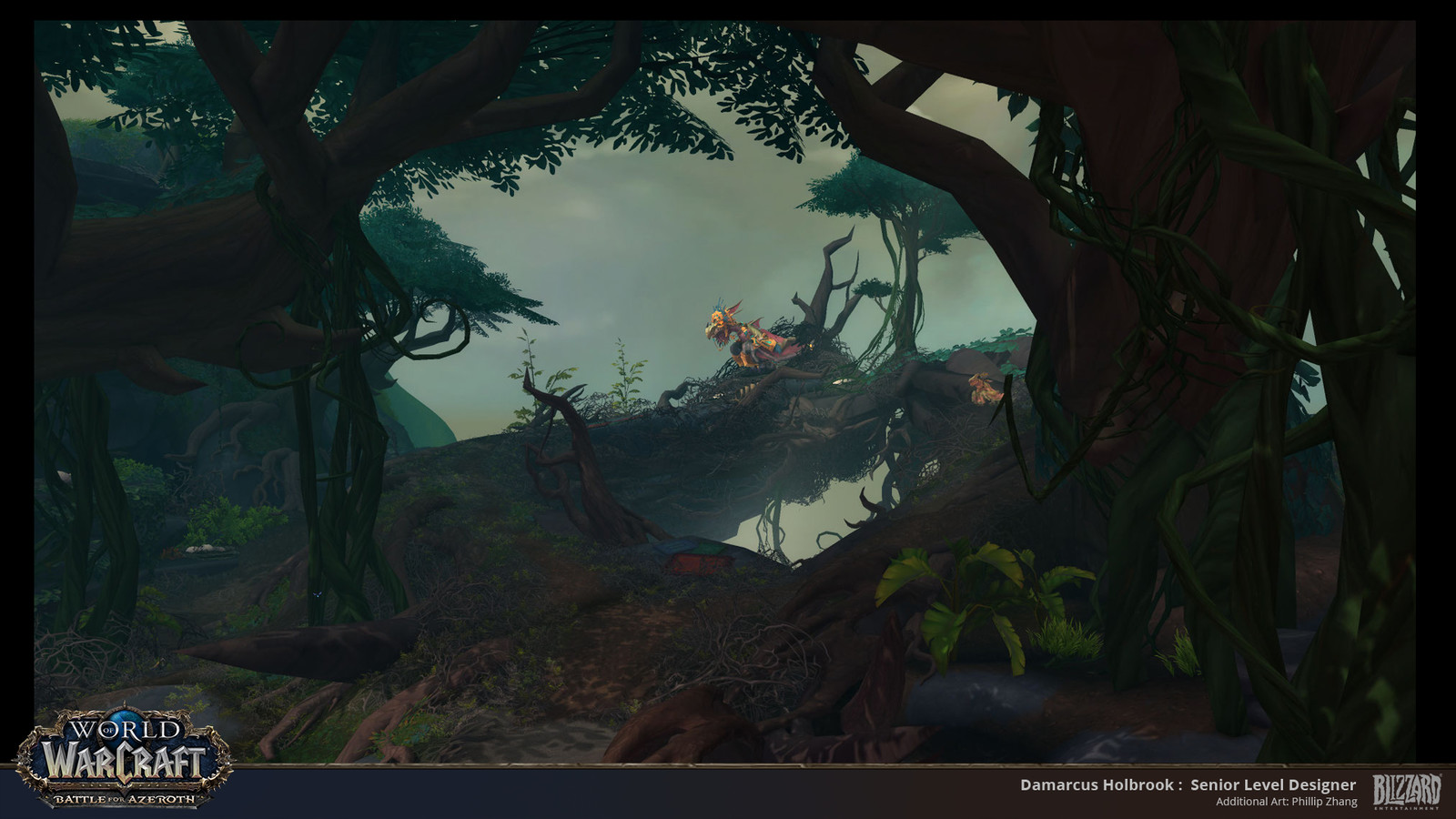Click the 'WARCRAFT' lettering in the logo
The height and width of the screenshot is (819, 1456).
coord(127,760)
